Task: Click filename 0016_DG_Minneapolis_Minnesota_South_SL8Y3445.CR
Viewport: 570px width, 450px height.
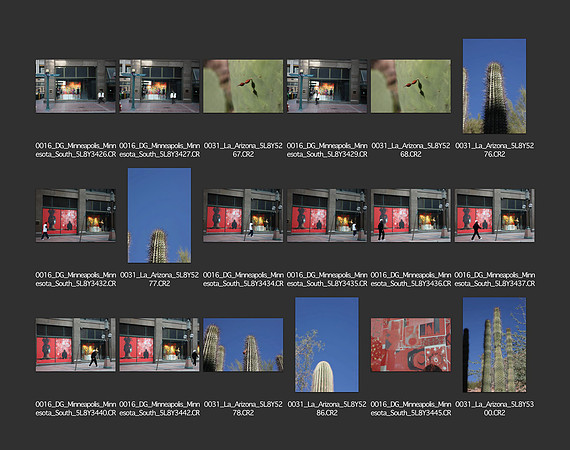Action: (411, 409)
